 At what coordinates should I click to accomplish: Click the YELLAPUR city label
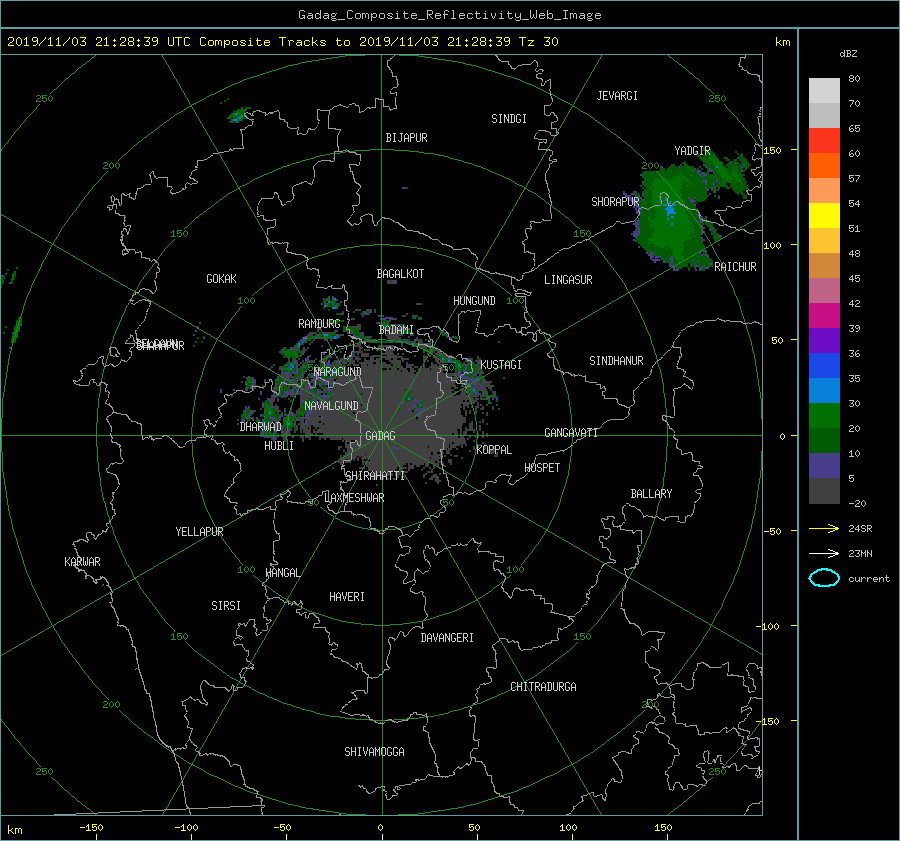click(x=199, y=532)
